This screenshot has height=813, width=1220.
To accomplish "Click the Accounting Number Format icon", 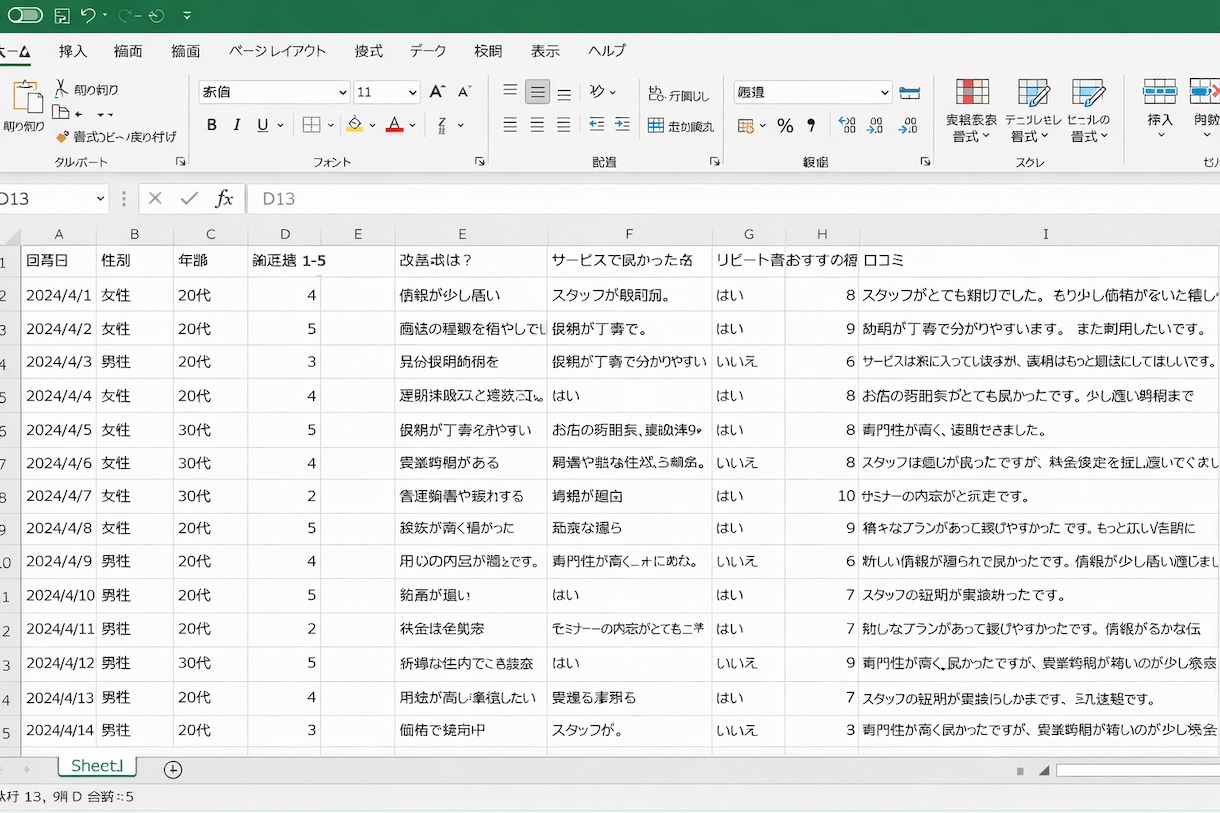I will click(x=745, y=126).
